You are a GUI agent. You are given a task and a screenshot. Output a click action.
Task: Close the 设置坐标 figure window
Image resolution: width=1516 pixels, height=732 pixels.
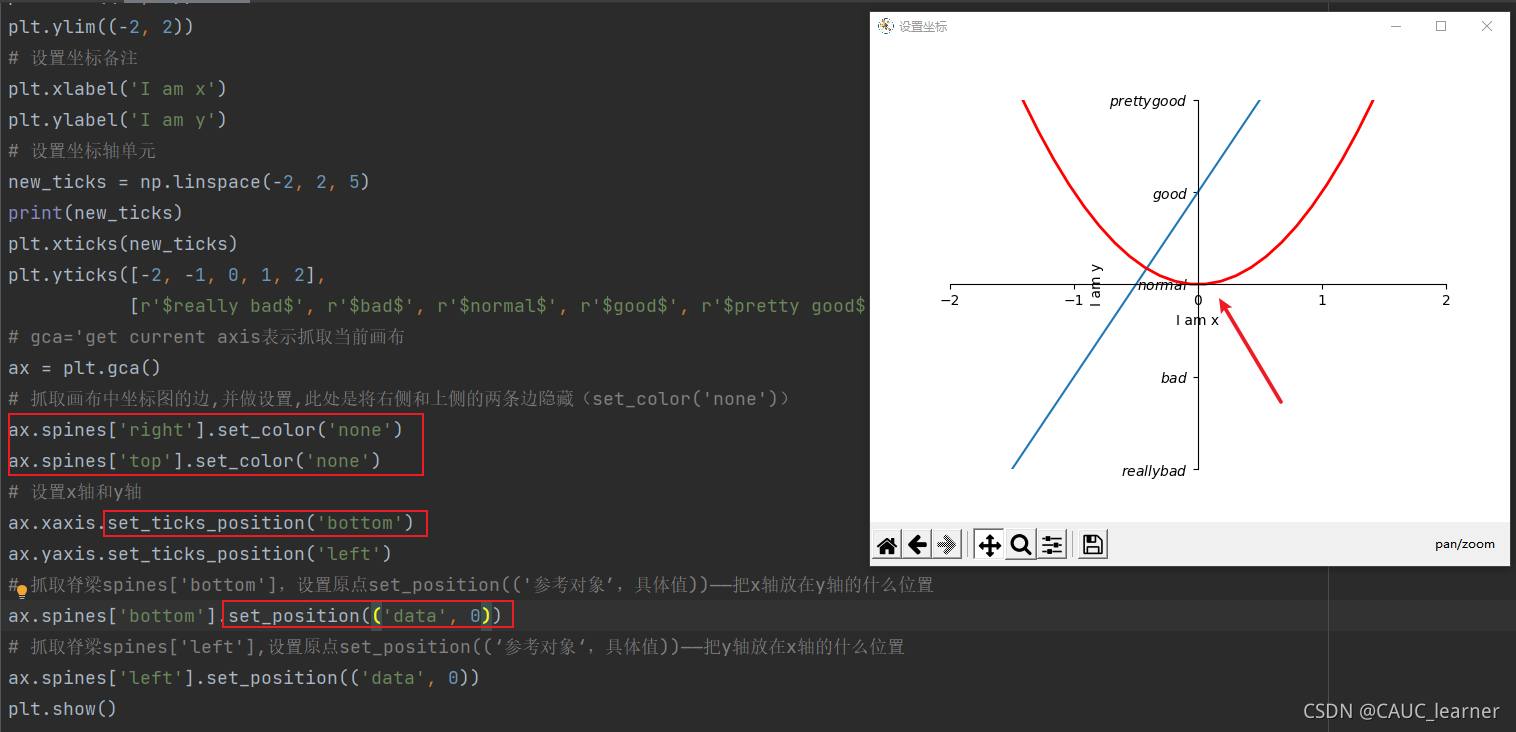click(x=1487, y=27)
